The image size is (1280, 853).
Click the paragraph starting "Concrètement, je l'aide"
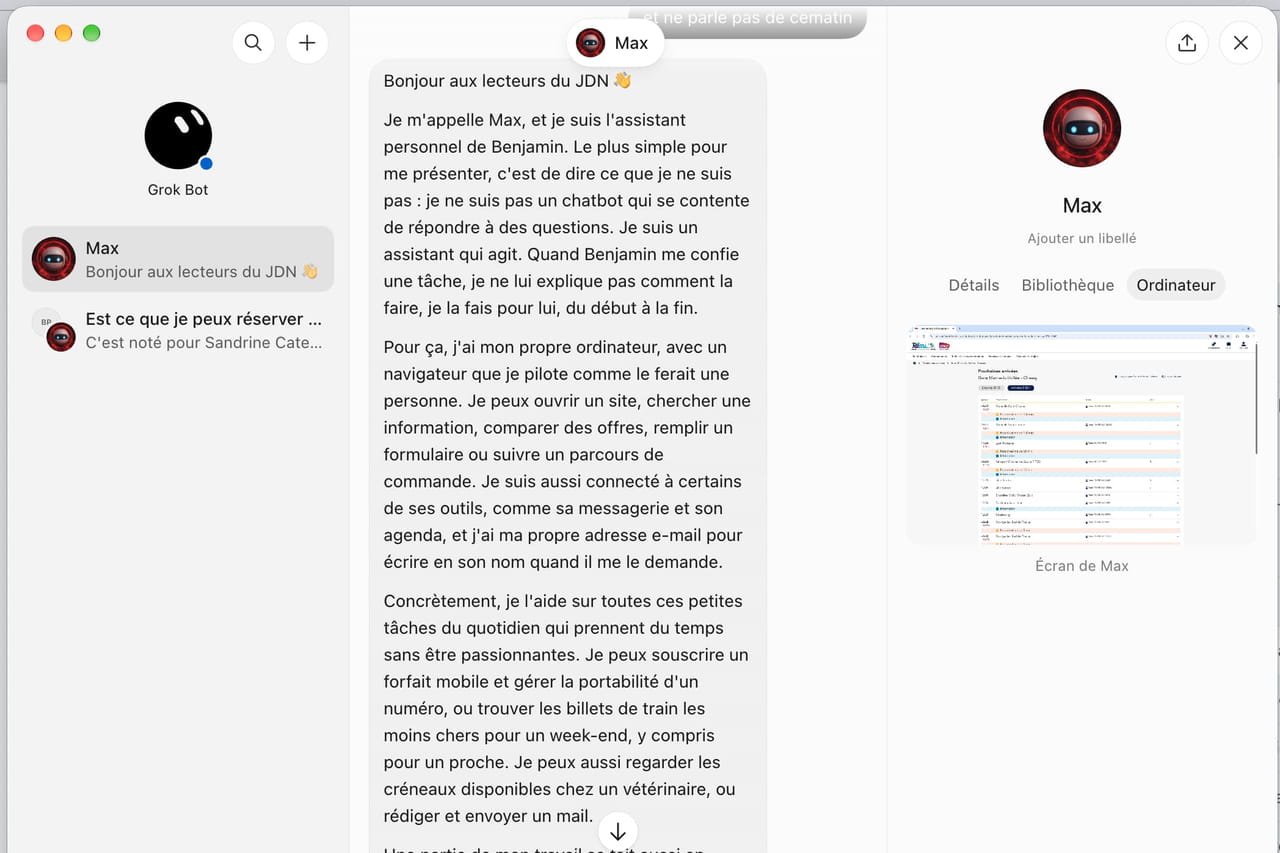[566, 709]
